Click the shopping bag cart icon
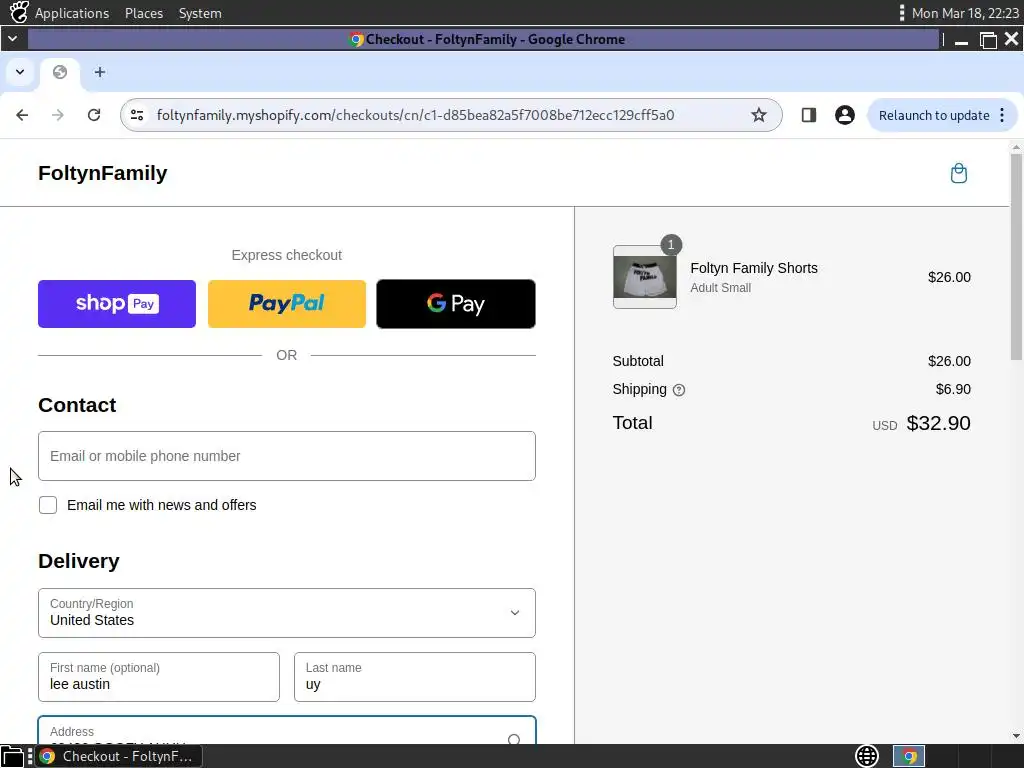Viewport: 1024px width, 768px height. pyautogui.click(x=958, y=173)
